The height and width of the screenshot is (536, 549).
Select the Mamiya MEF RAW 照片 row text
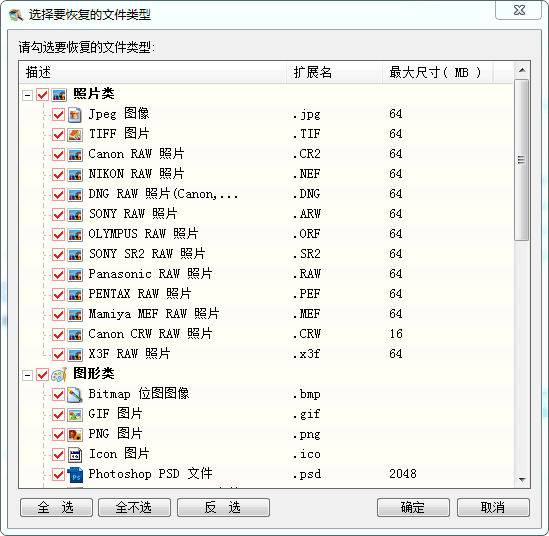154,314
